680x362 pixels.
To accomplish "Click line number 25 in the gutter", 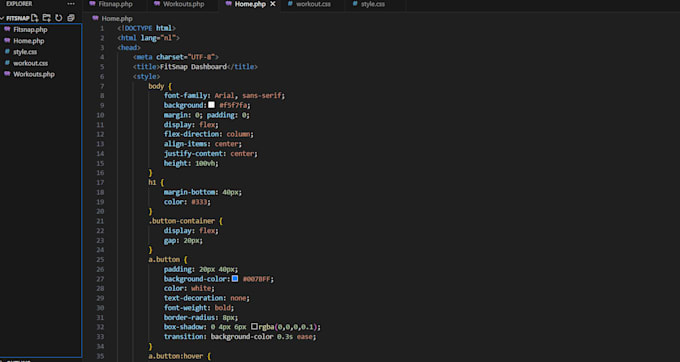I will pyautogui.click(x=100, y=259).
